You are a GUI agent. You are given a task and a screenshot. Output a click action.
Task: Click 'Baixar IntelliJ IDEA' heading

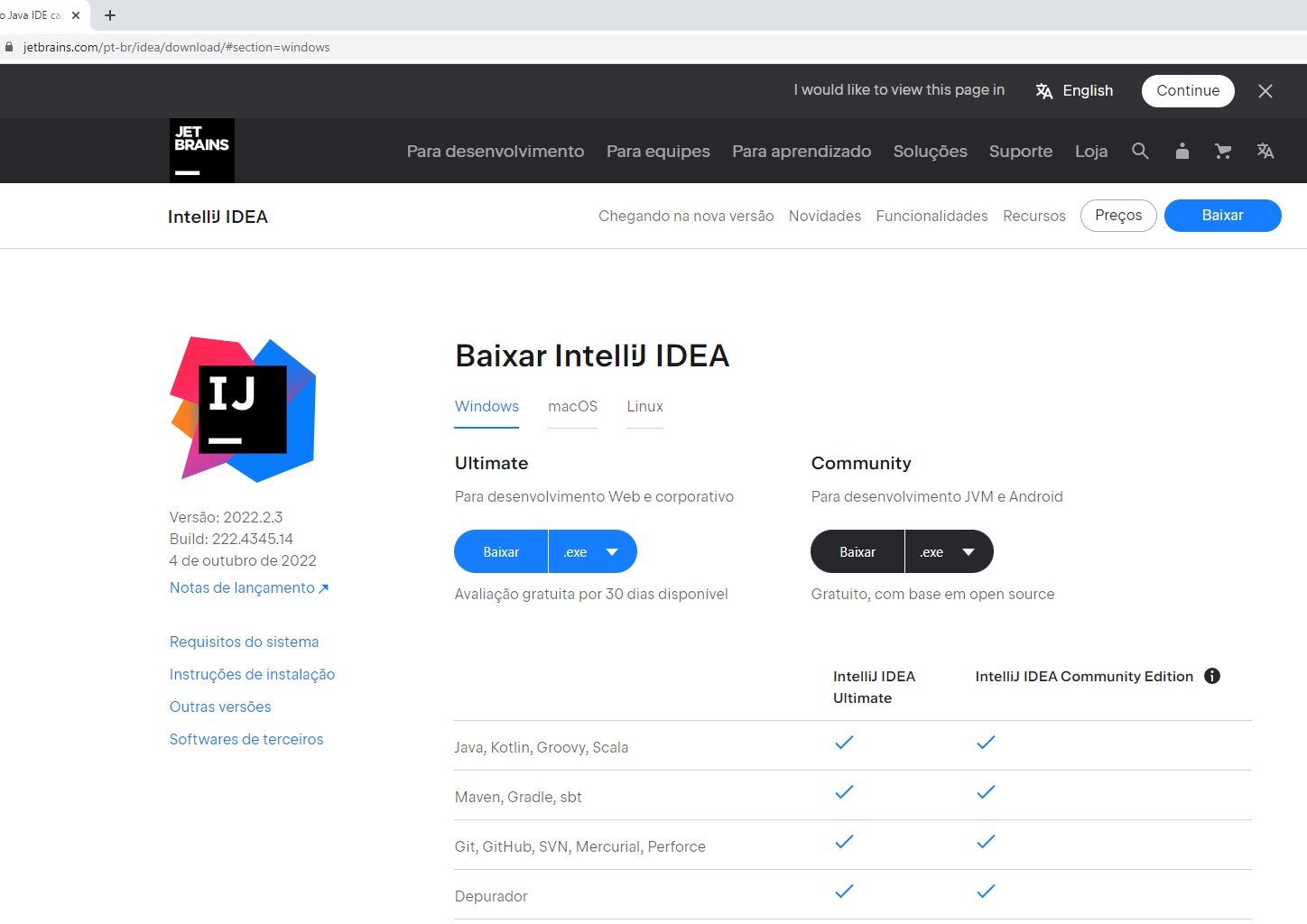(592, 356)
